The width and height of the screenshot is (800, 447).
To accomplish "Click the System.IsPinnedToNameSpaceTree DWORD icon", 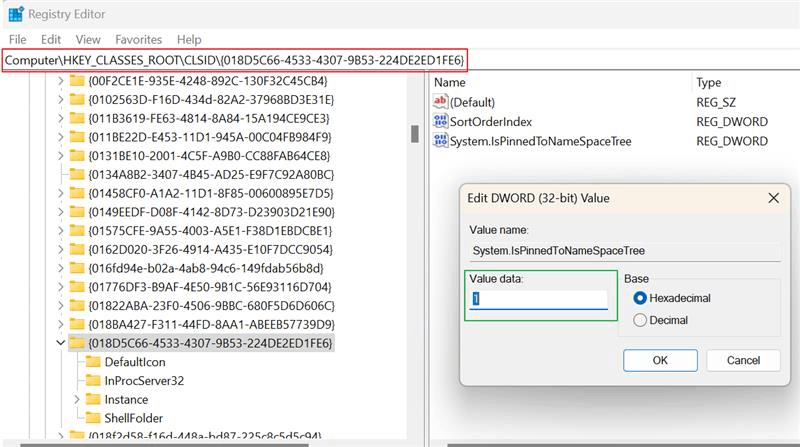I will pyautogui.click(x=440, y=140).
